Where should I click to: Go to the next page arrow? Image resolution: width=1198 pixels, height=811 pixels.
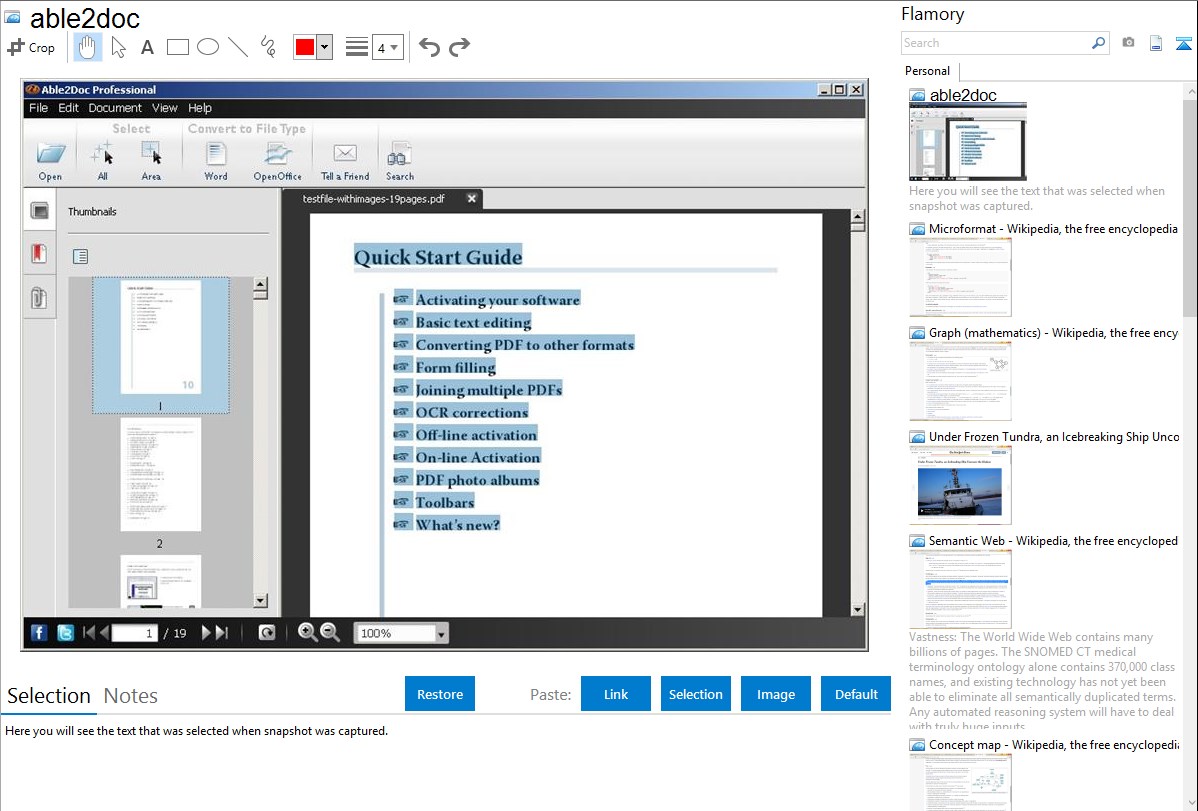(x=206, y=633)
